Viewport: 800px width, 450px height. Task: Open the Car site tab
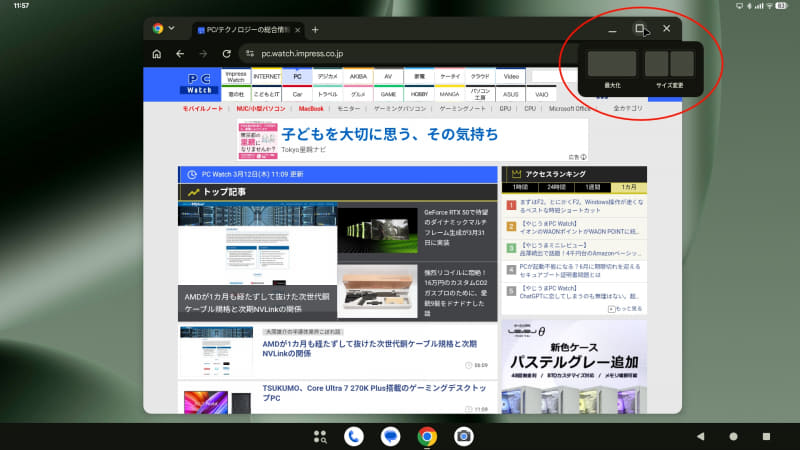297,94
